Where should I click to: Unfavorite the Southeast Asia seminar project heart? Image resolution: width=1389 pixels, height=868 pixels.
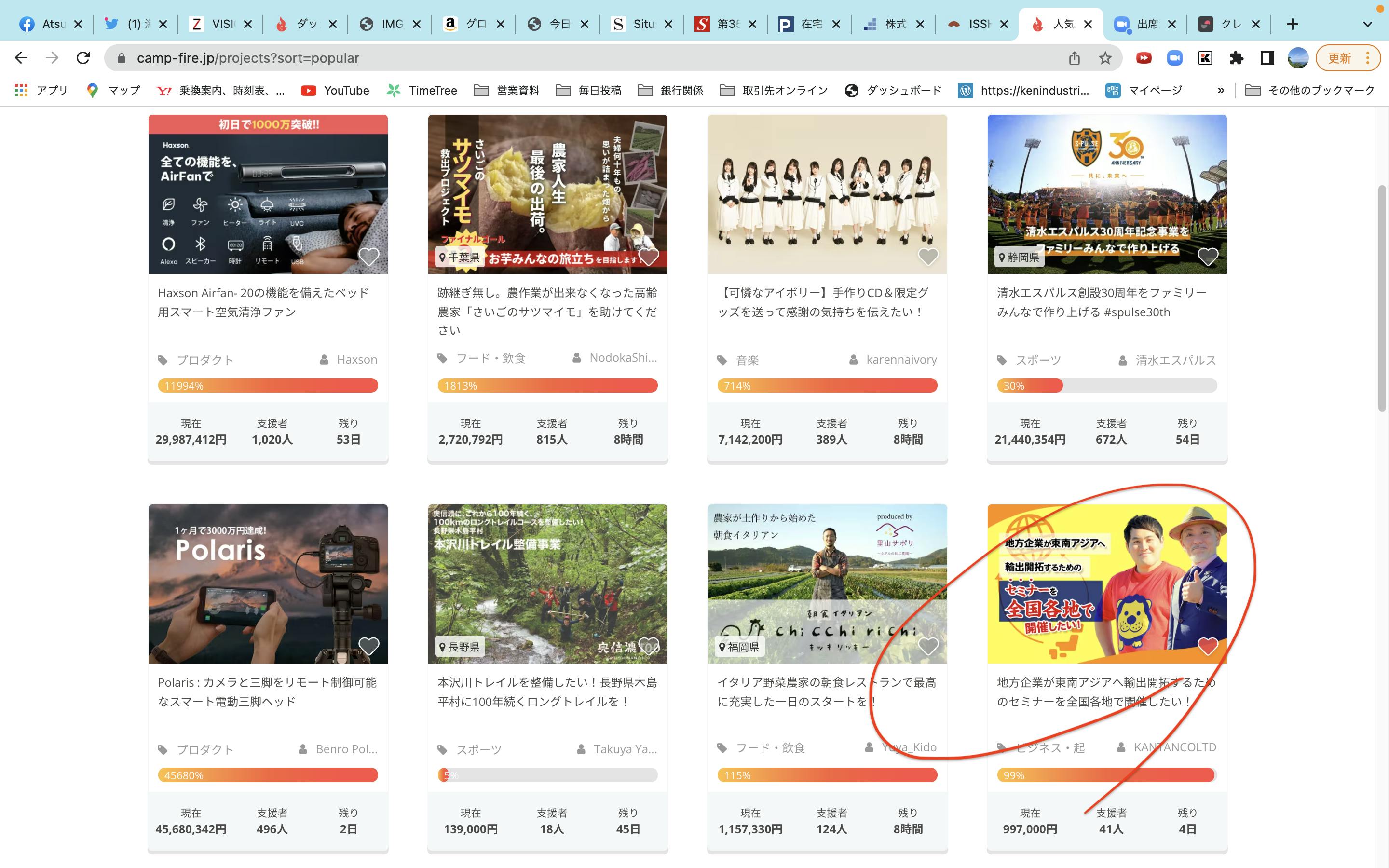click(1208, 646)
